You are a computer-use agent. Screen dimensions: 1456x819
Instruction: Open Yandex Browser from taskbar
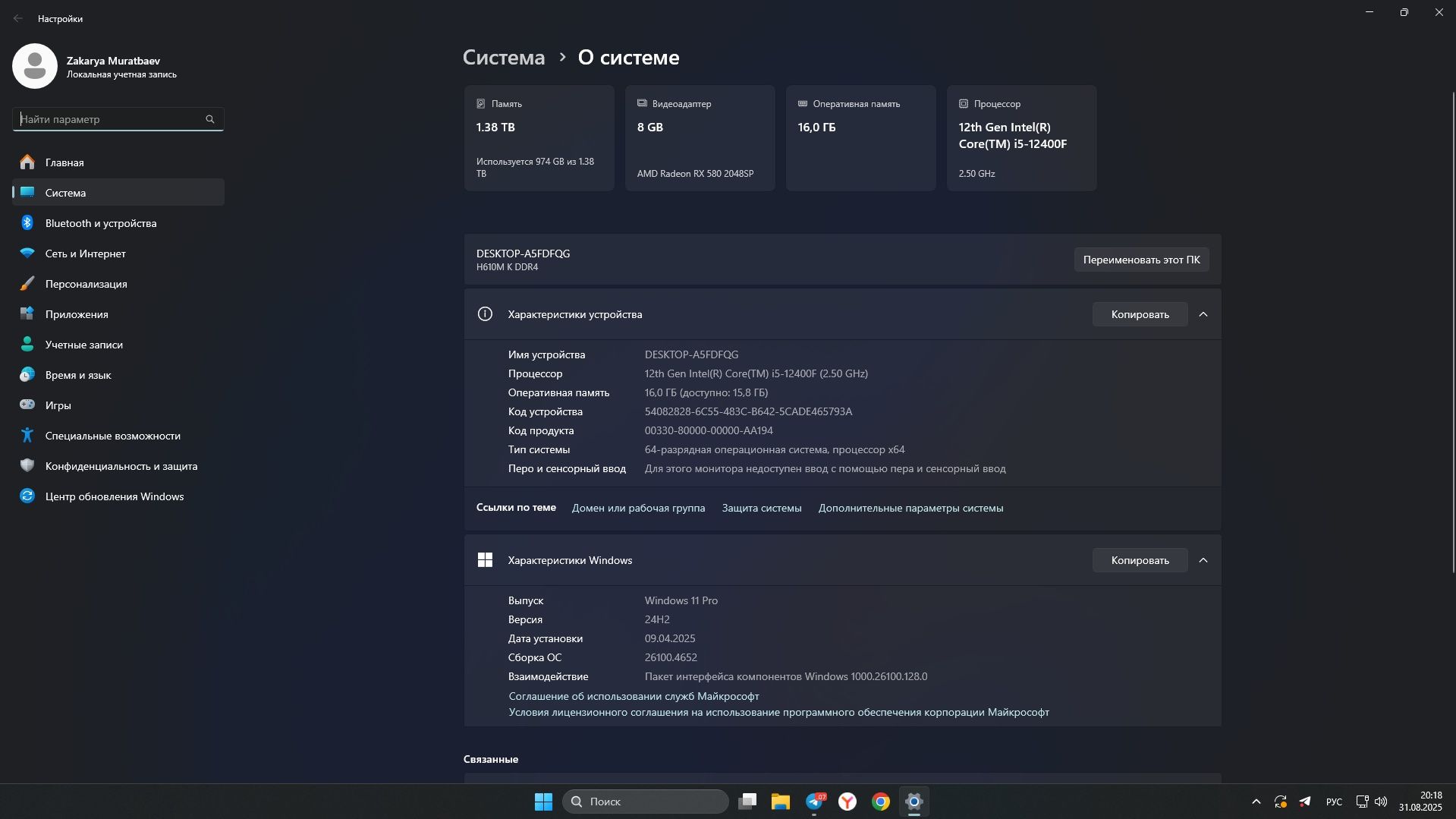847,802
